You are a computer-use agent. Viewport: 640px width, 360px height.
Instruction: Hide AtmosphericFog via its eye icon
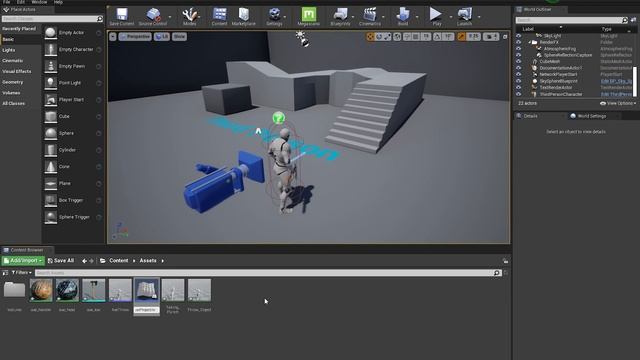tap(518, 49)
